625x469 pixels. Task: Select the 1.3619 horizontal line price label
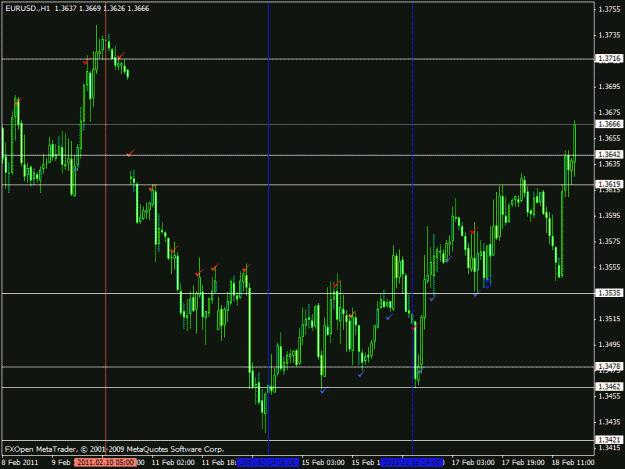point(609,184)
